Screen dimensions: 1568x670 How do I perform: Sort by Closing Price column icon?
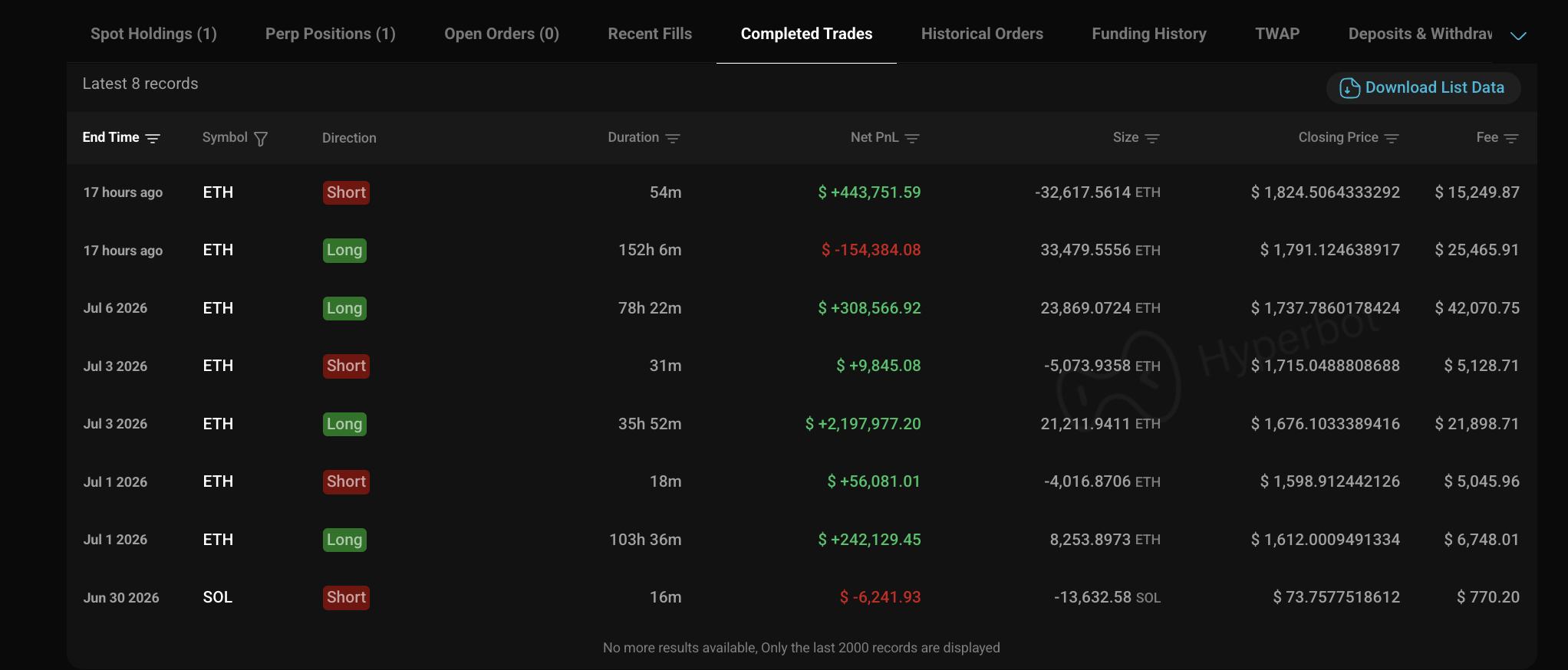1392,138
